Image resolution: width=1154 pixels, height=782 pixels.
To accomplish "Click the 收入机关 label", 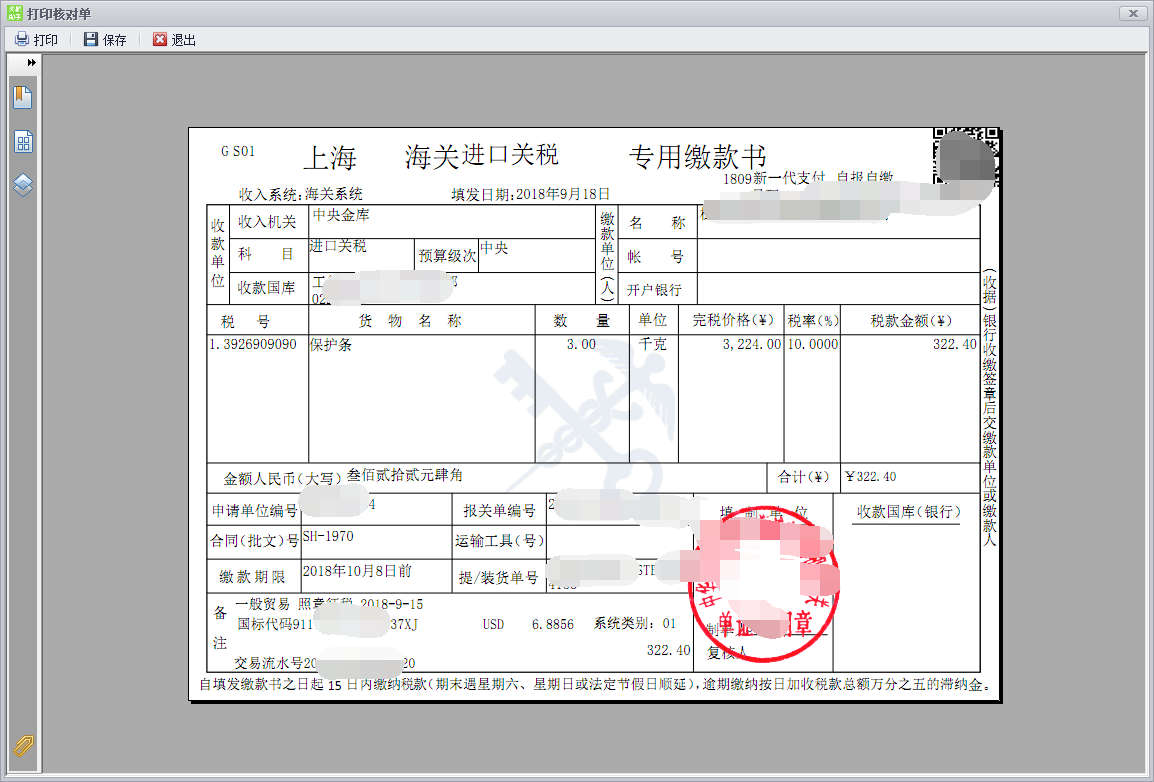I will point(266,221).
